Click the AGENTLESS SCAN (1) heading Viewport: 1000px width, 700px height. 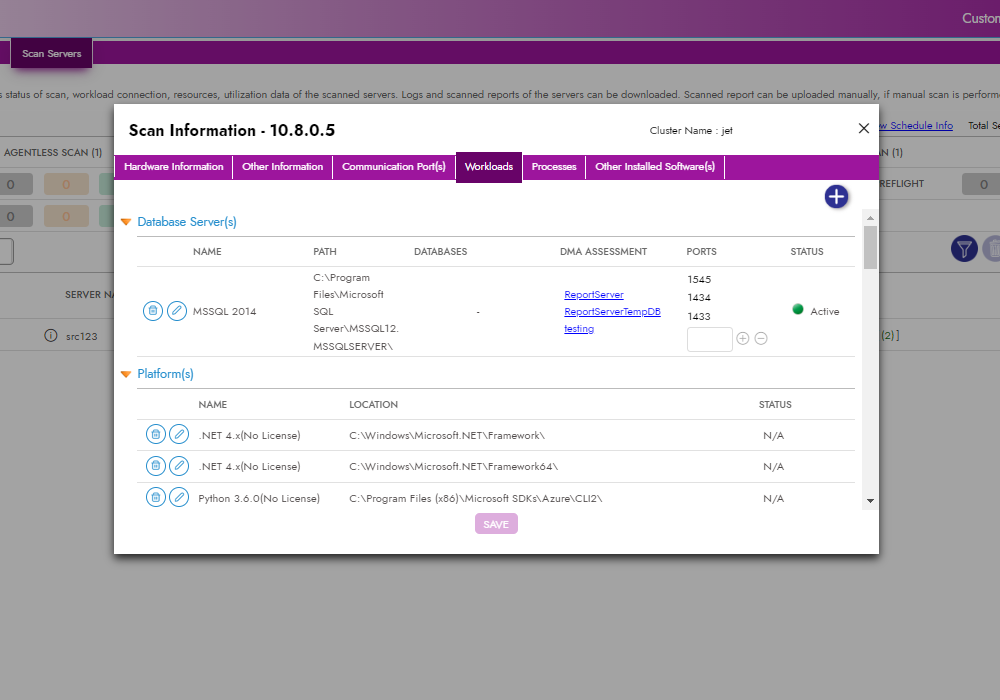(53, 153)
